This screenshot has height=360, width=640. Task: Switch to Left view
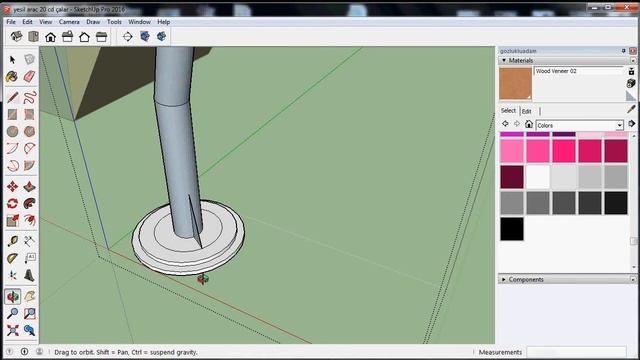click(101, 37)
